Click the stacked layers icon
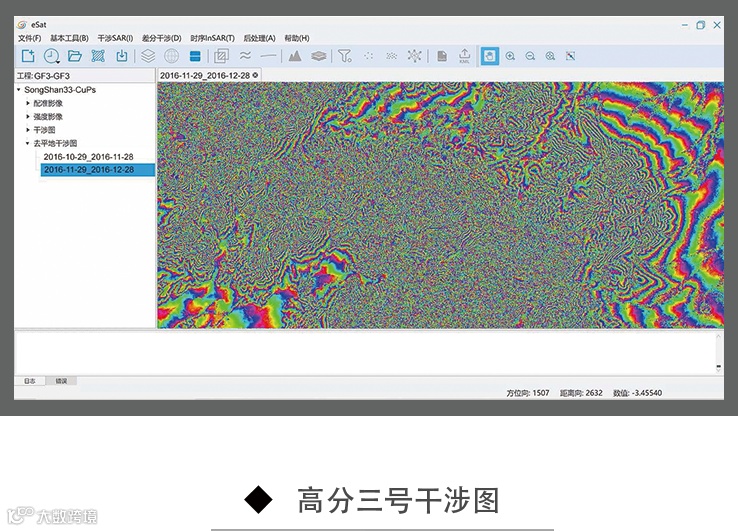The height and width of the screenshot is (531, 738). click(x=148, y=56)
